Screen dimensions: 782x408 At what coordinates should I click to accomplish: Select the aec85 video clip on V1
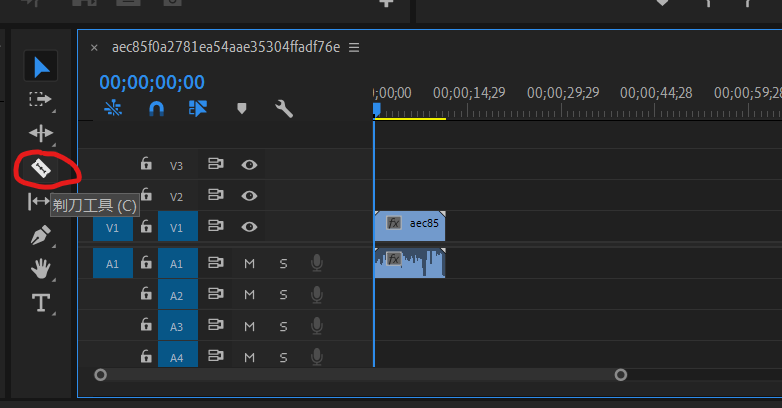410,224
